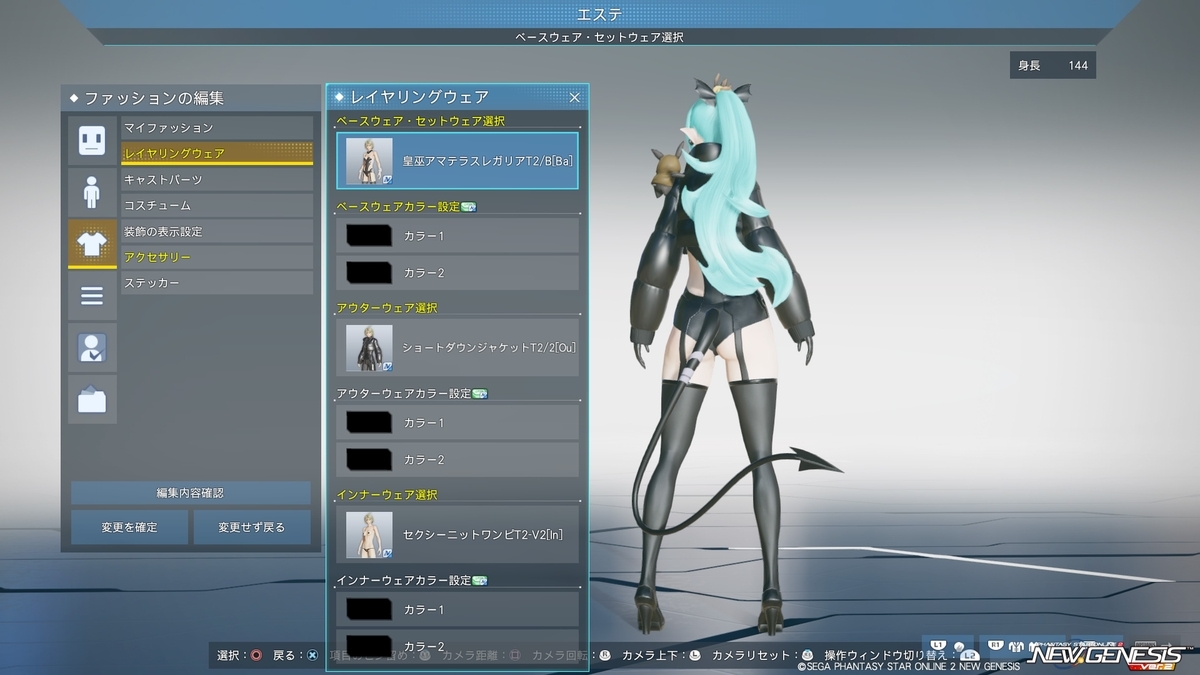
Task: Select the body shape category icon
Action: click(92, 192)
